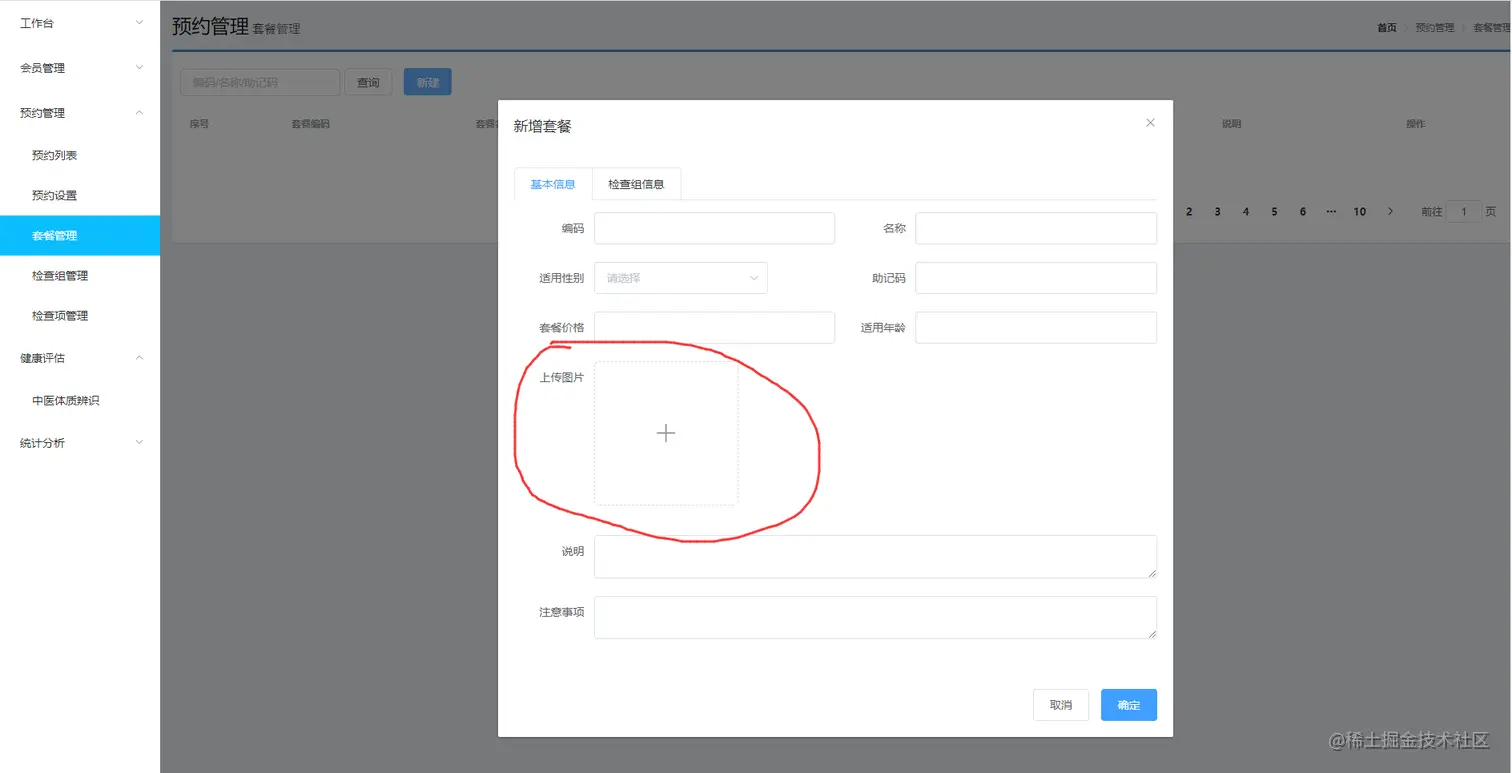
Task: Go to next page with the arrow
Action: (x=1390, y=211)
